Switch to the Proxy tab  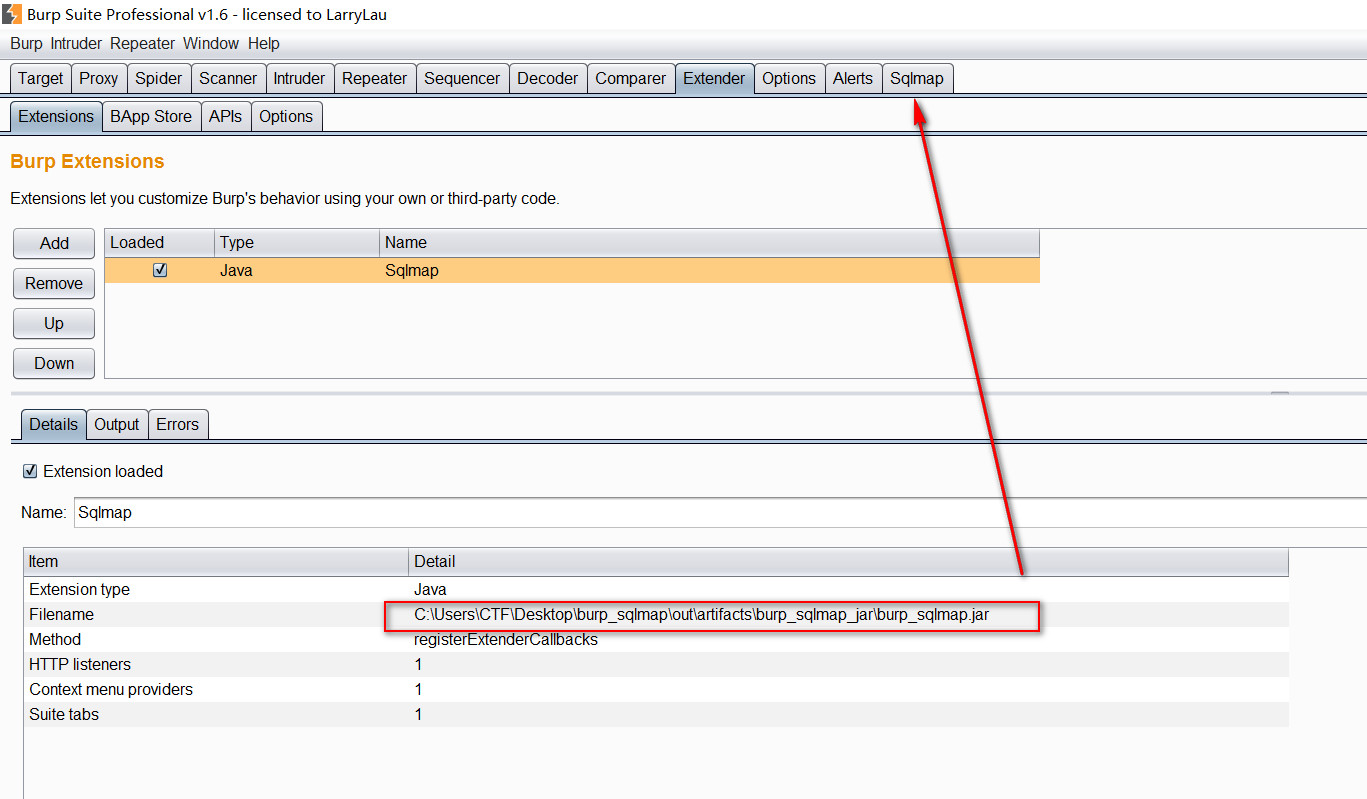(99, 78)
